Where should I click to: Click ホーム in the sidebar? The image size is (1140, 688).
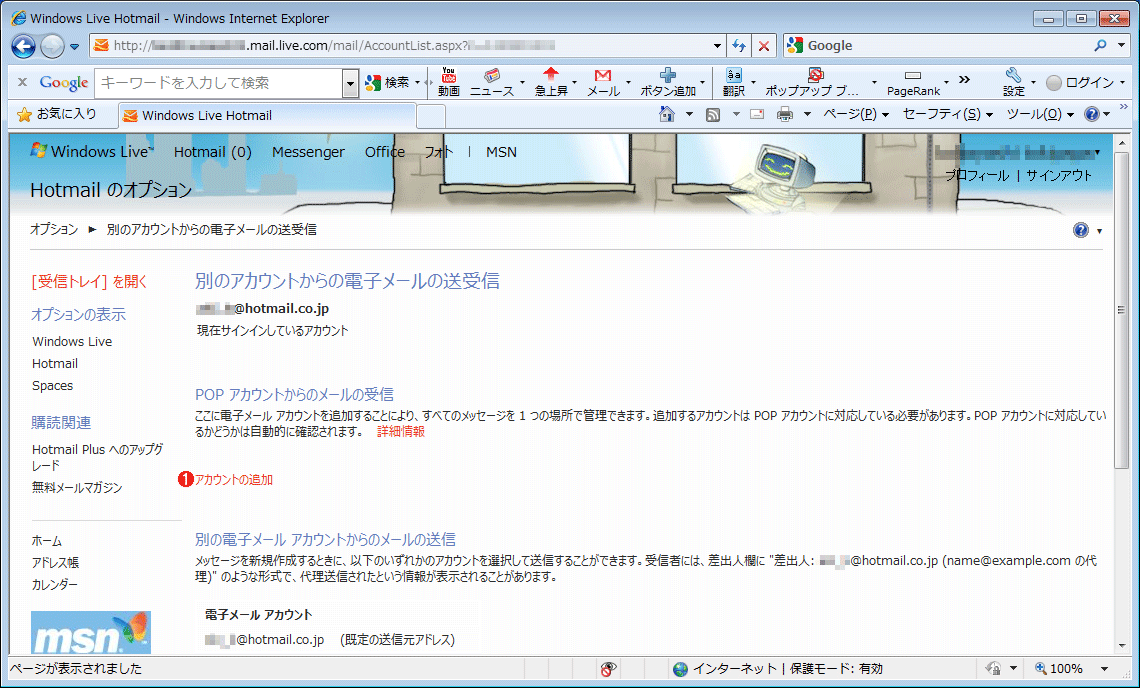pos(47,541)
